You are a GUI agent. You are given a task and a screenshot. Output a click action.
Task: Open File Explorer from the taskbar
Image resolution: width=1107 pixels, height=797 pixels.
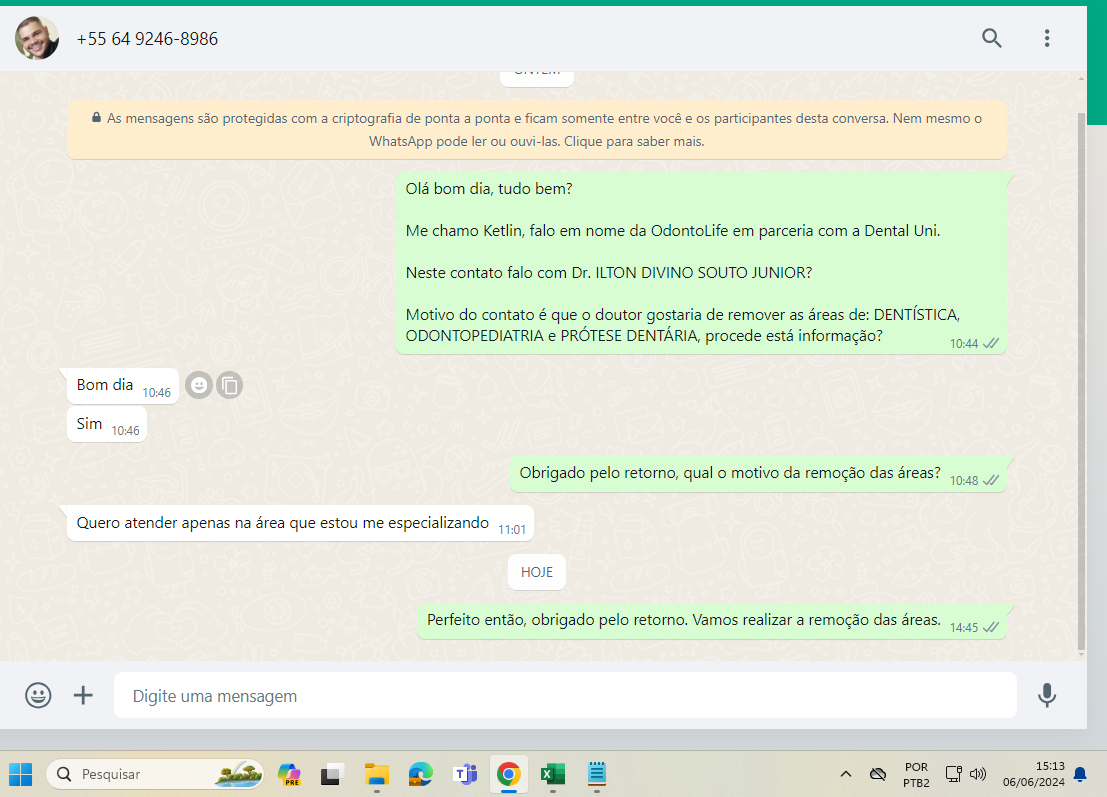pyautogui.click(x=376, y=774)
